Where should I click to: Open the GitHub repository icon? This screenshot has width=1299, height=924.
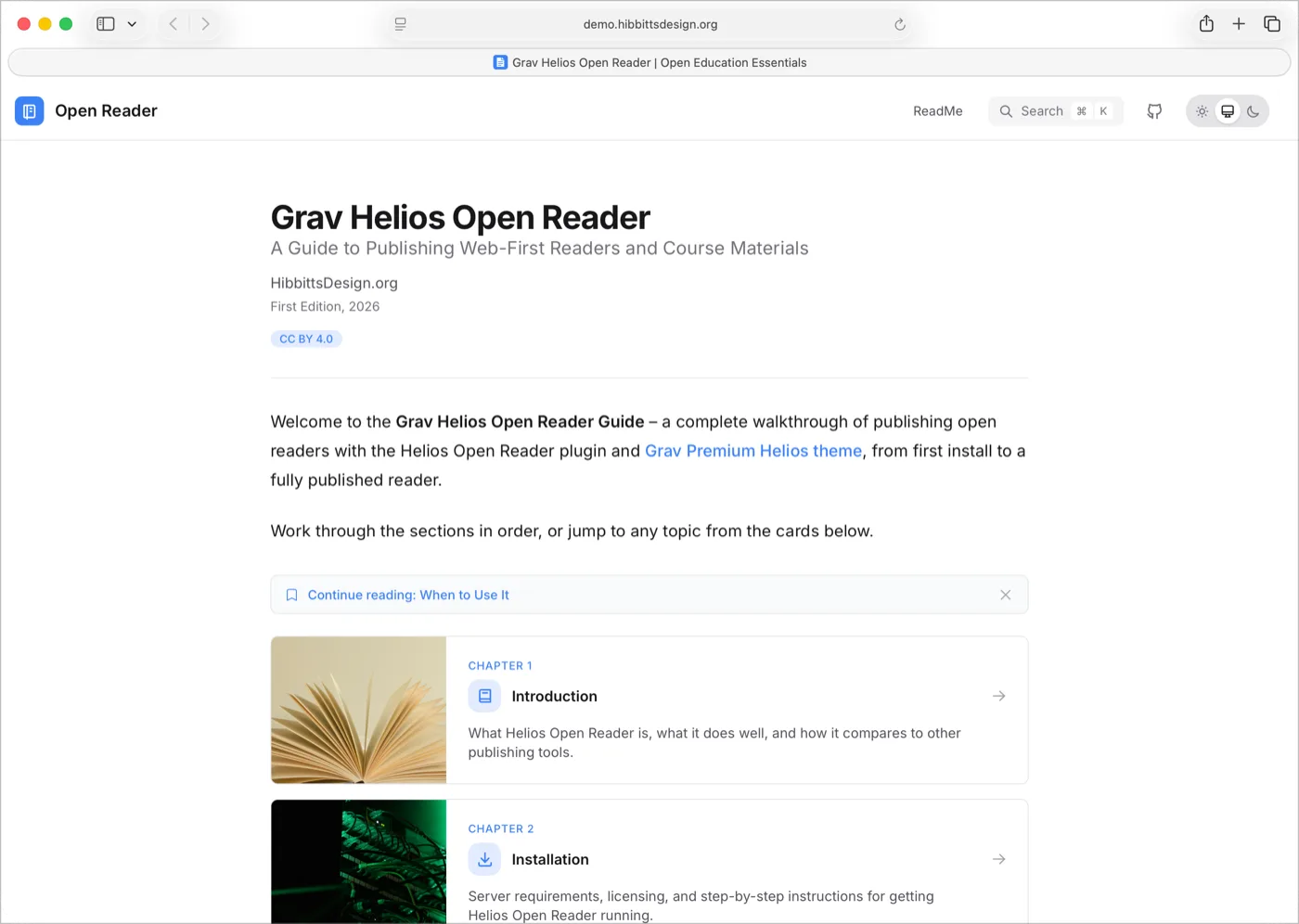1154,111
